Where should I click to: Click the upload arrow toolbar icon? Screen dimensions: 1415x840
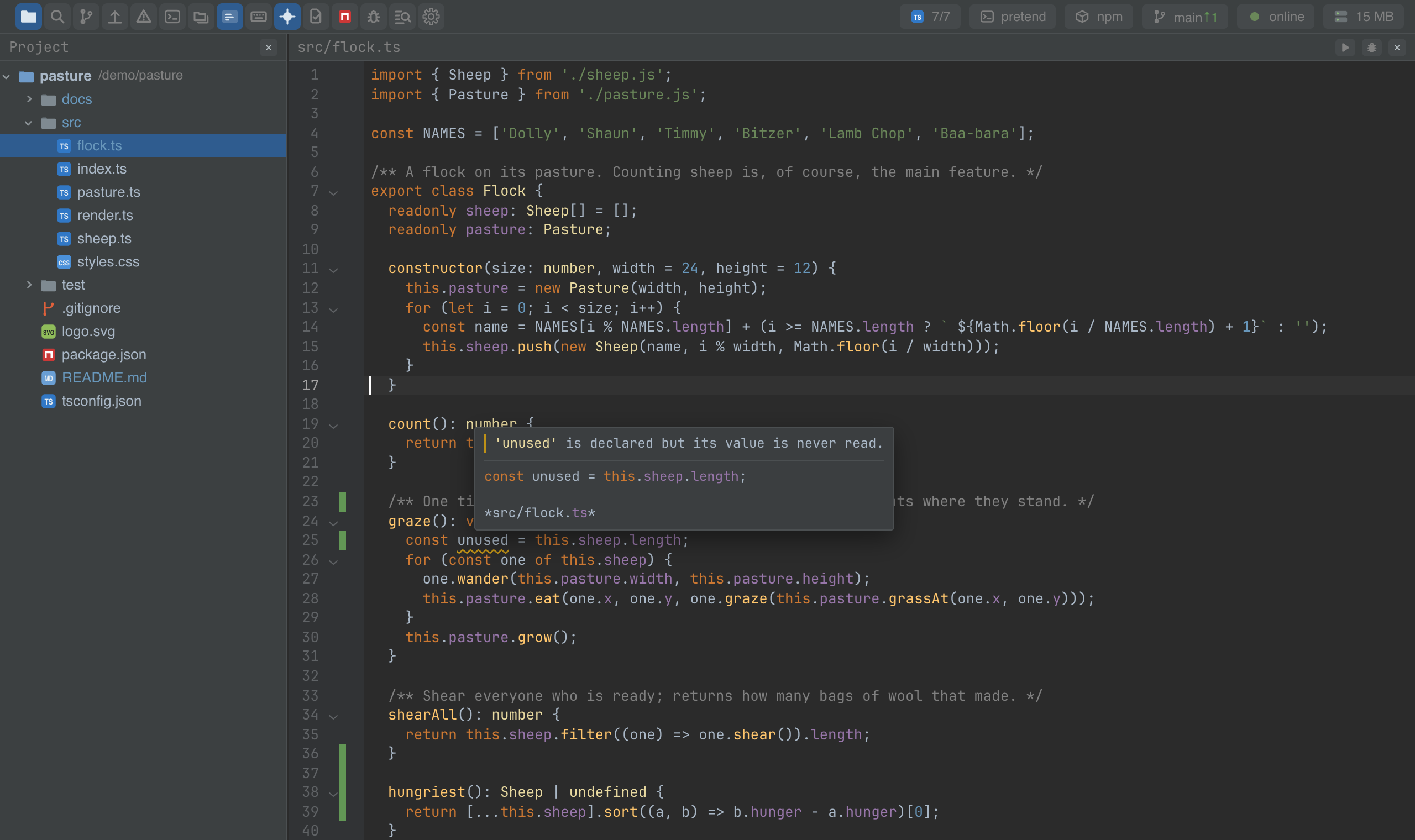click(115, 17)
